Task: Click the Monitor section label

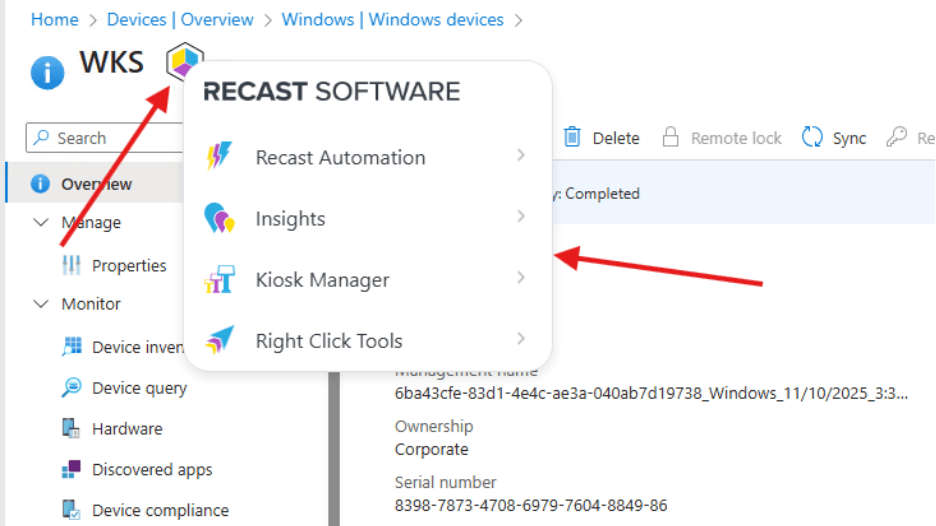Action: (91, 304)
